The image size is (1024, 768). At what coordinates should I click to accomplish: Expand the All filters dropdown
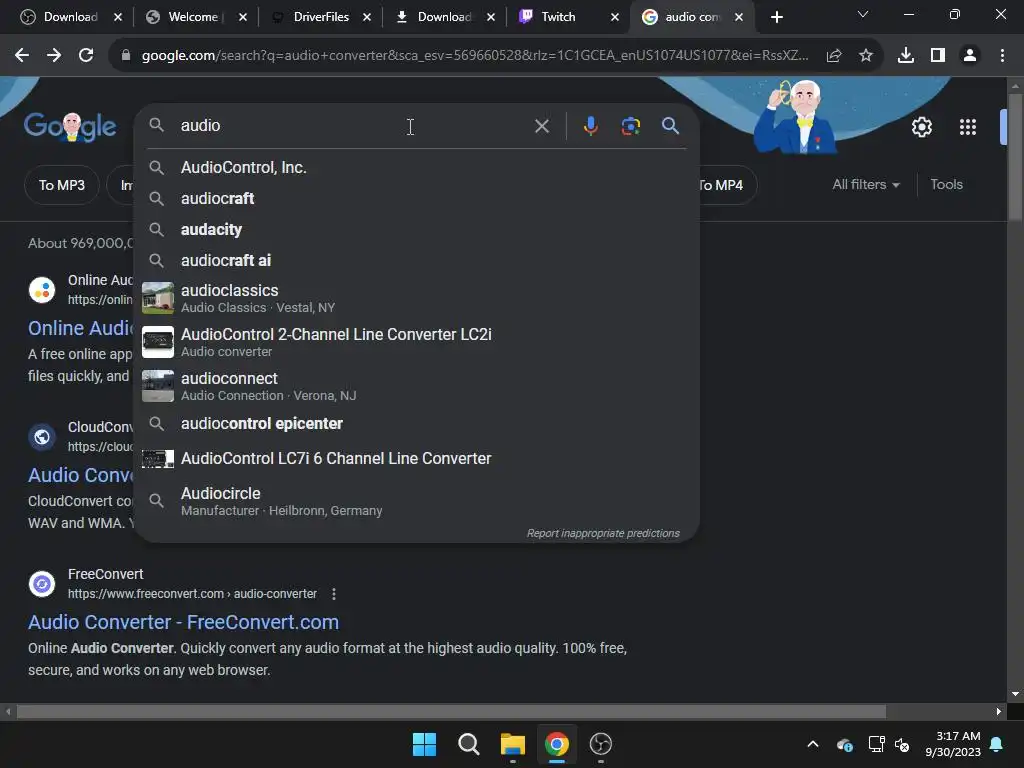click(865, 185)
